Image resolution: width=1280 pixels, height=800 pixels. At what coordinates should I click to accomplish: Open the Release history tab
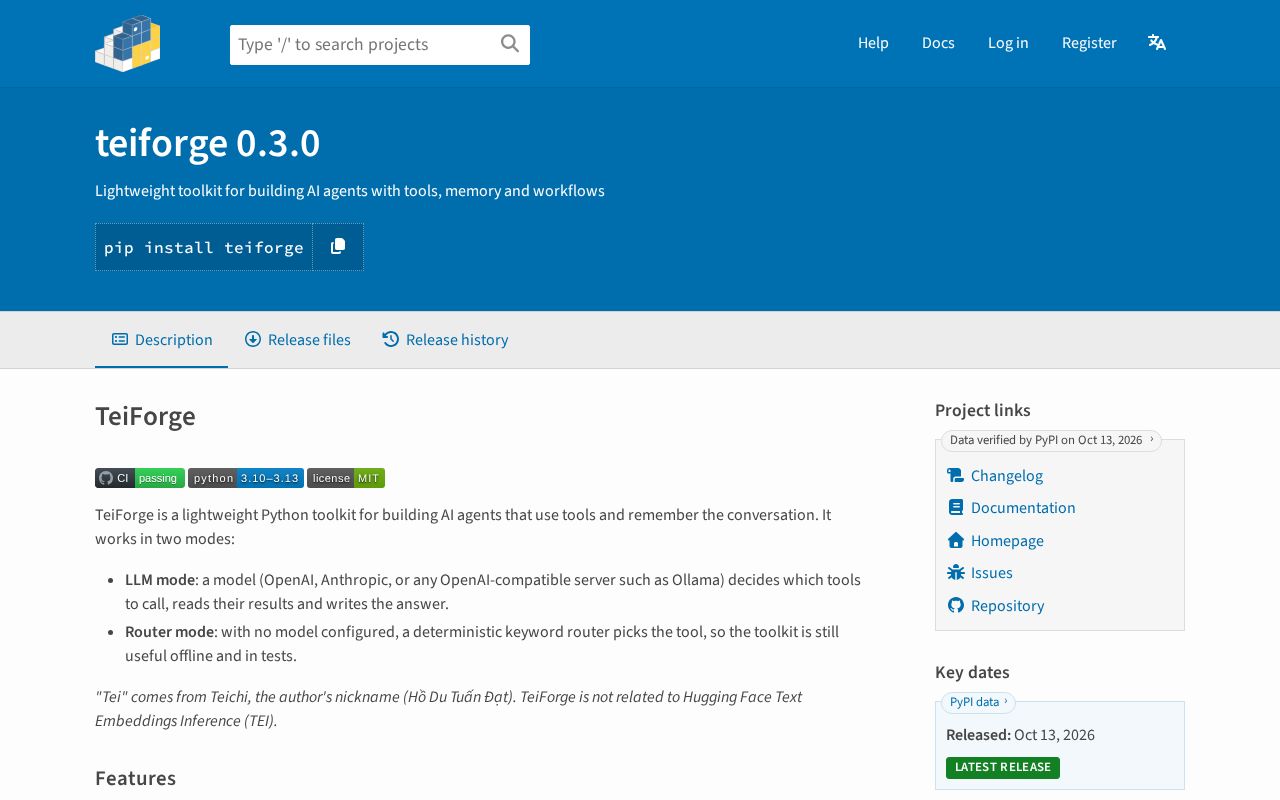pos(445,340)
